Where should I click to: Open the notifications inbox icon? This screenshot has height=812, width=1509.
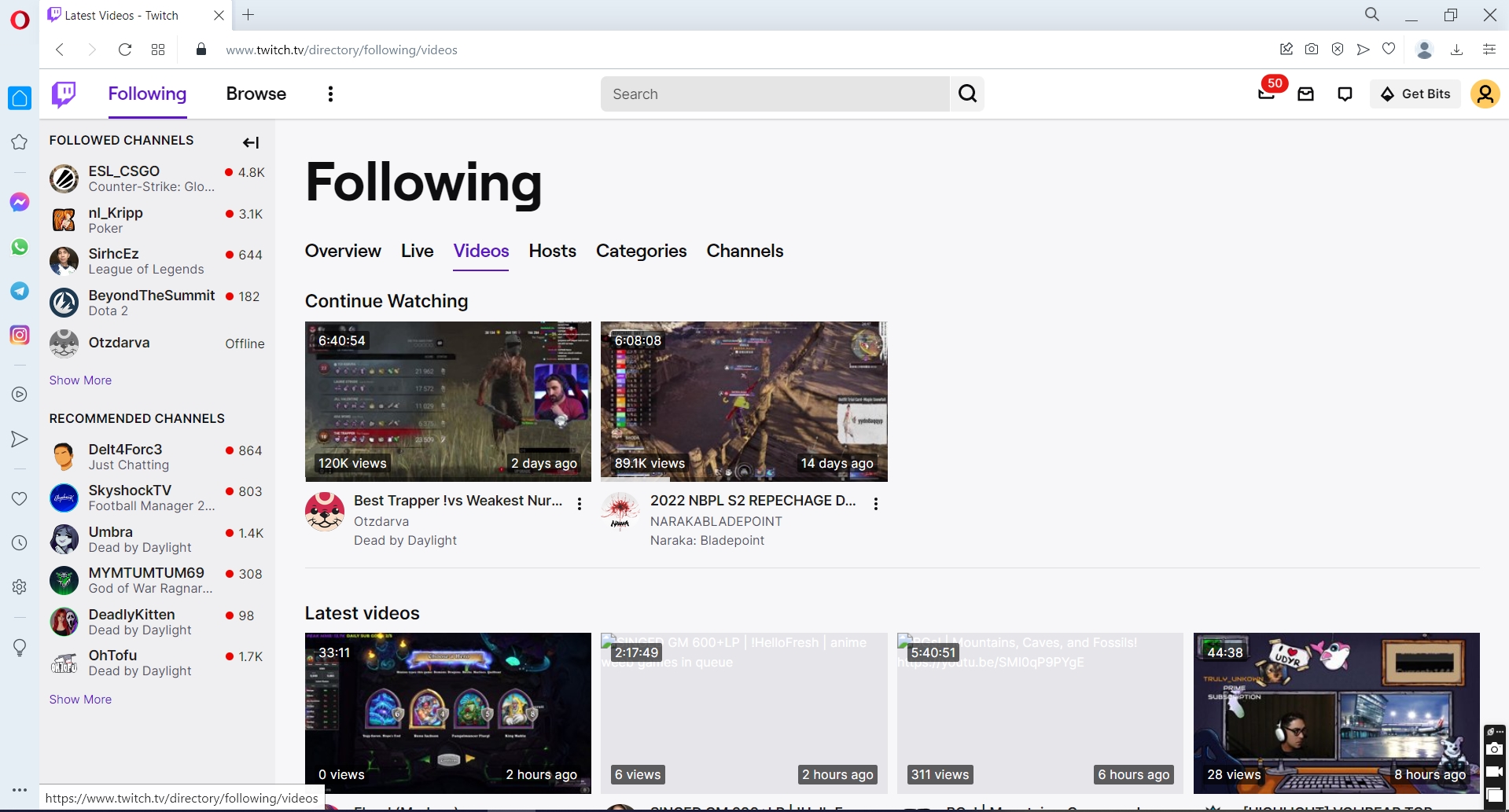click(1305, 94)
